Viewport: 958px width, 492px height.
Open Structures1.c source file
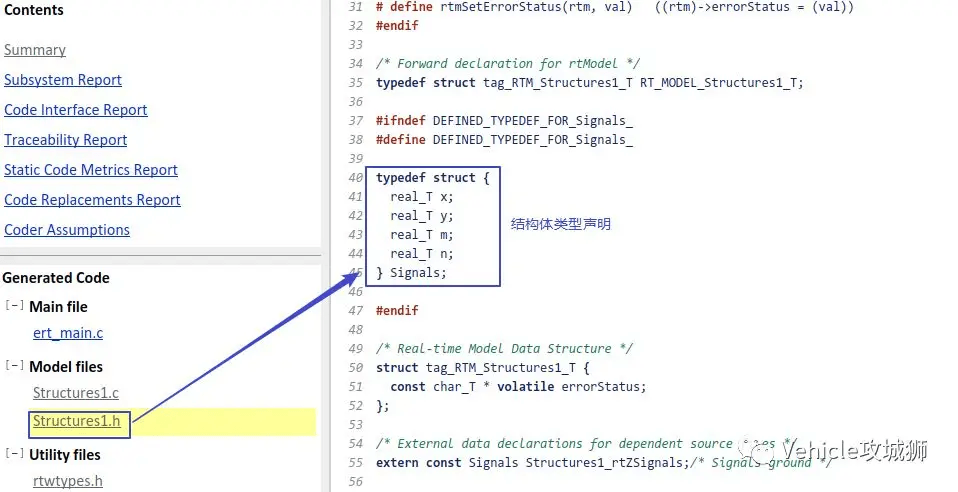coord(76,392)
